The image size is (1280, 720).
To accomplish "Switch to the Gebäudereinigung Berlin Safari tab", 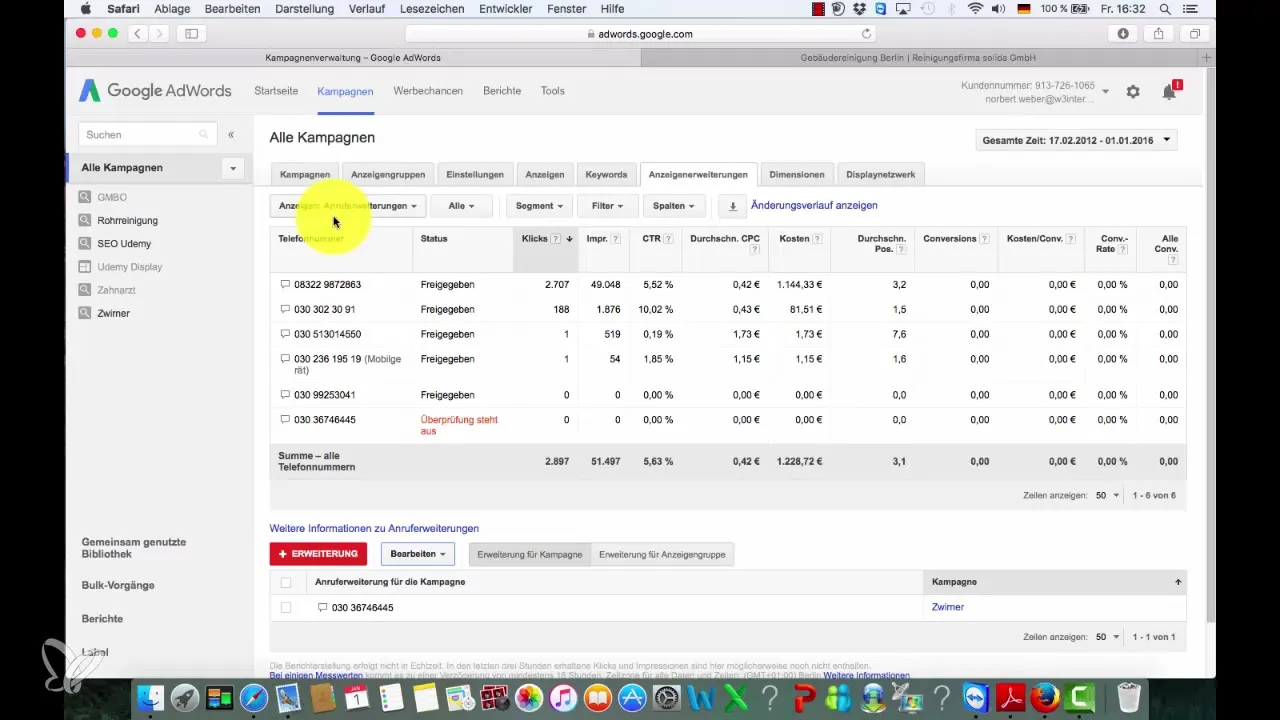I will tap(919, 58).
